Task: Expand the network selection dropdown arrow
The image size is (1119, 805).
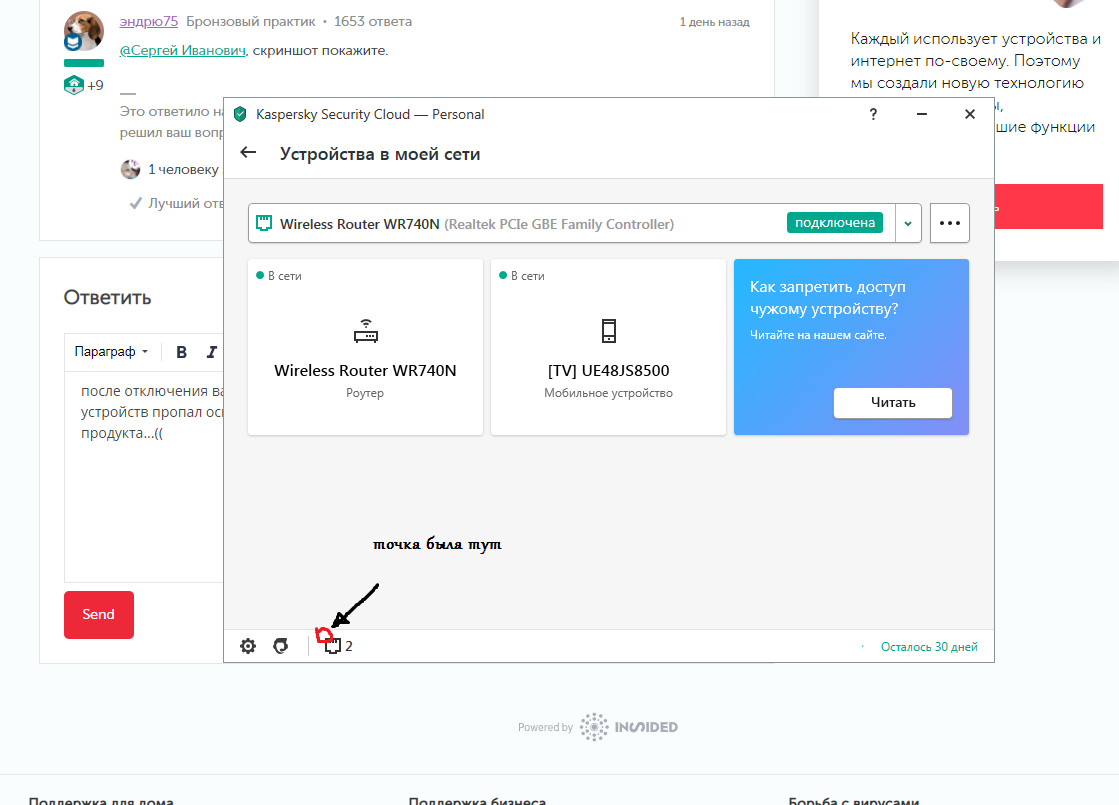Action: (908, 223)
